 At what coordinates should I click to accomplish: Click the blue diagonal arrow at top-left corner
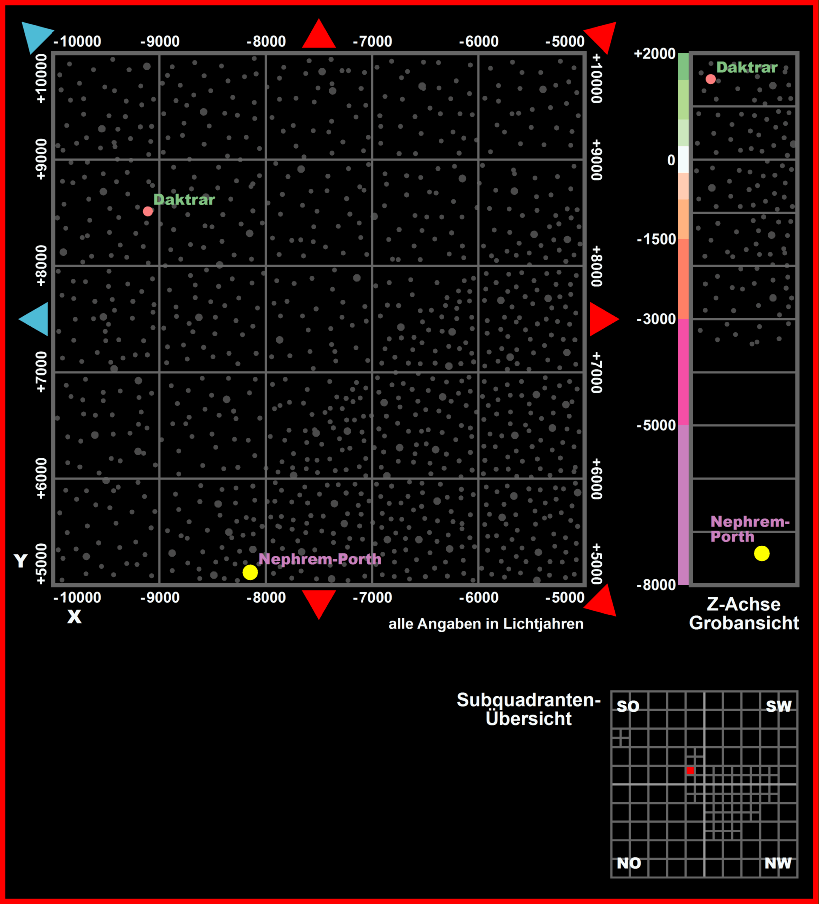pos(38,37)
